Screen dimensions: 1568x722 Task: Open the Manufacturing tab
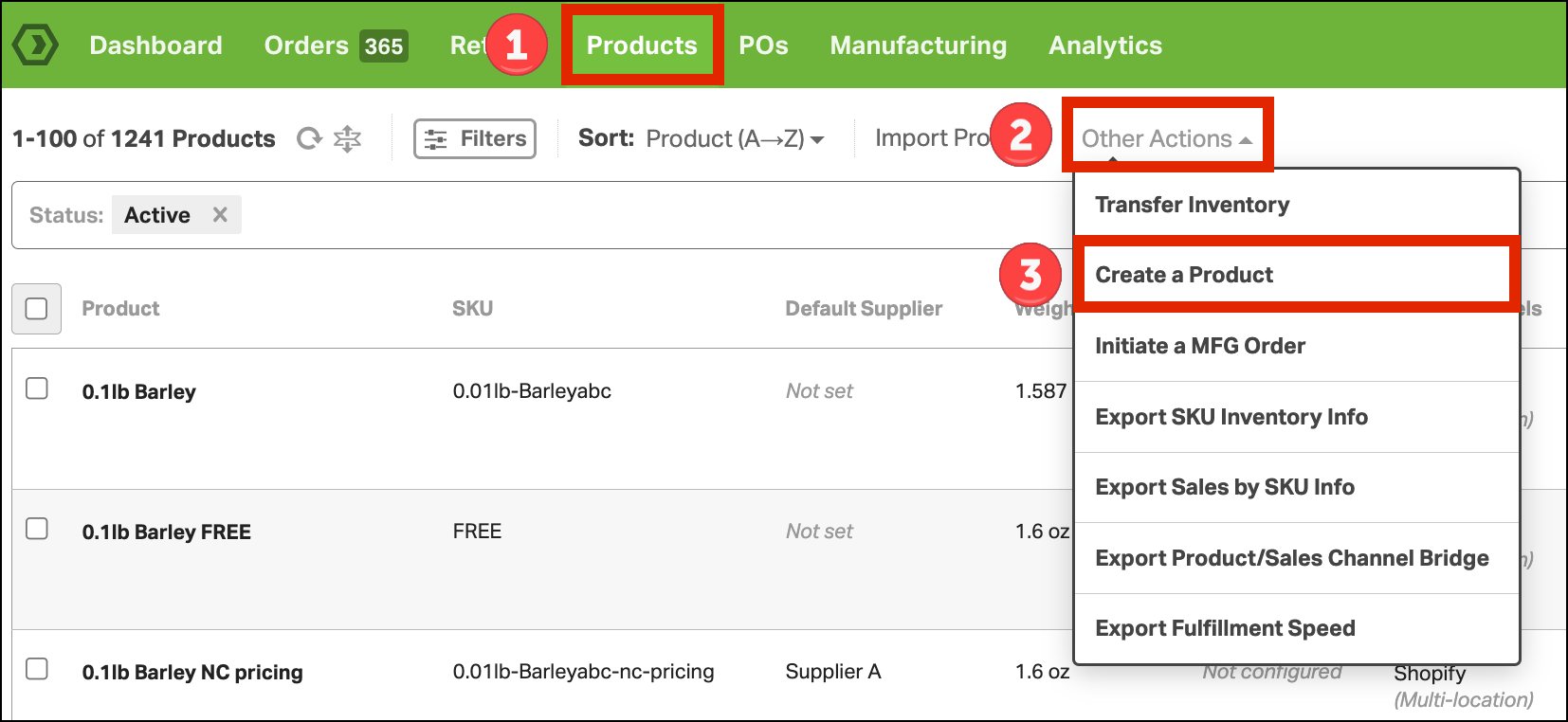(x=919, y=45)
